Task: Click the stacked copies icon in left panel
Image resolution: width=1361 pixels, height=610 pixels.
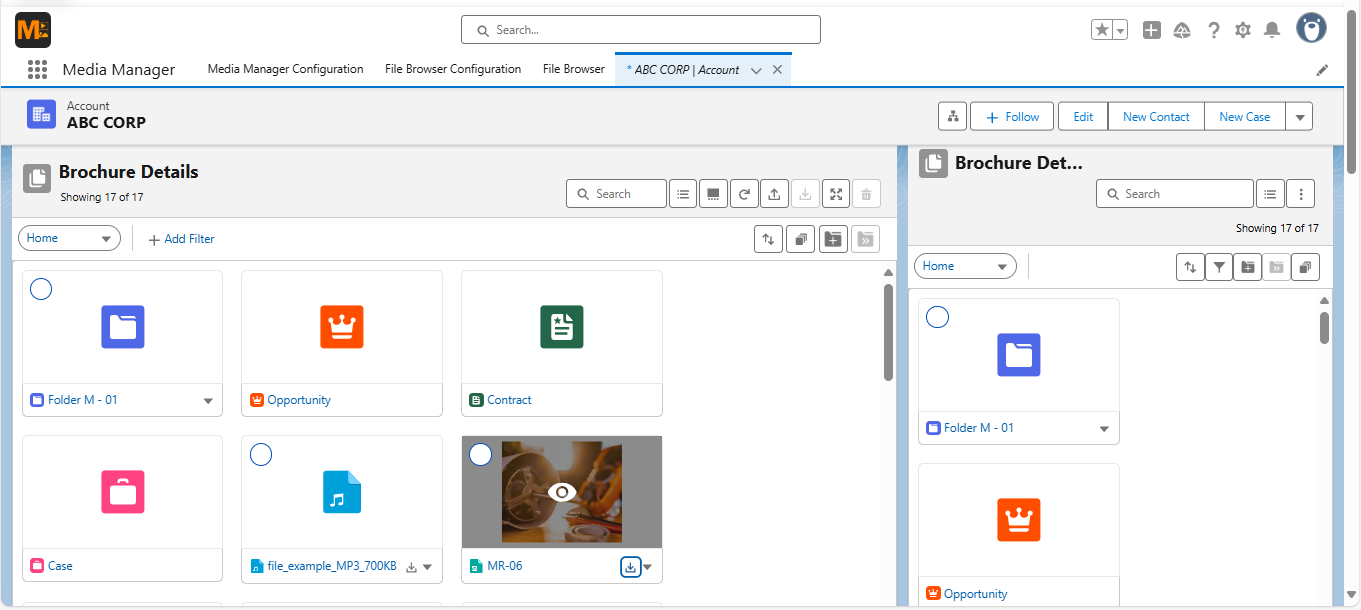Action: click(800, 239)
